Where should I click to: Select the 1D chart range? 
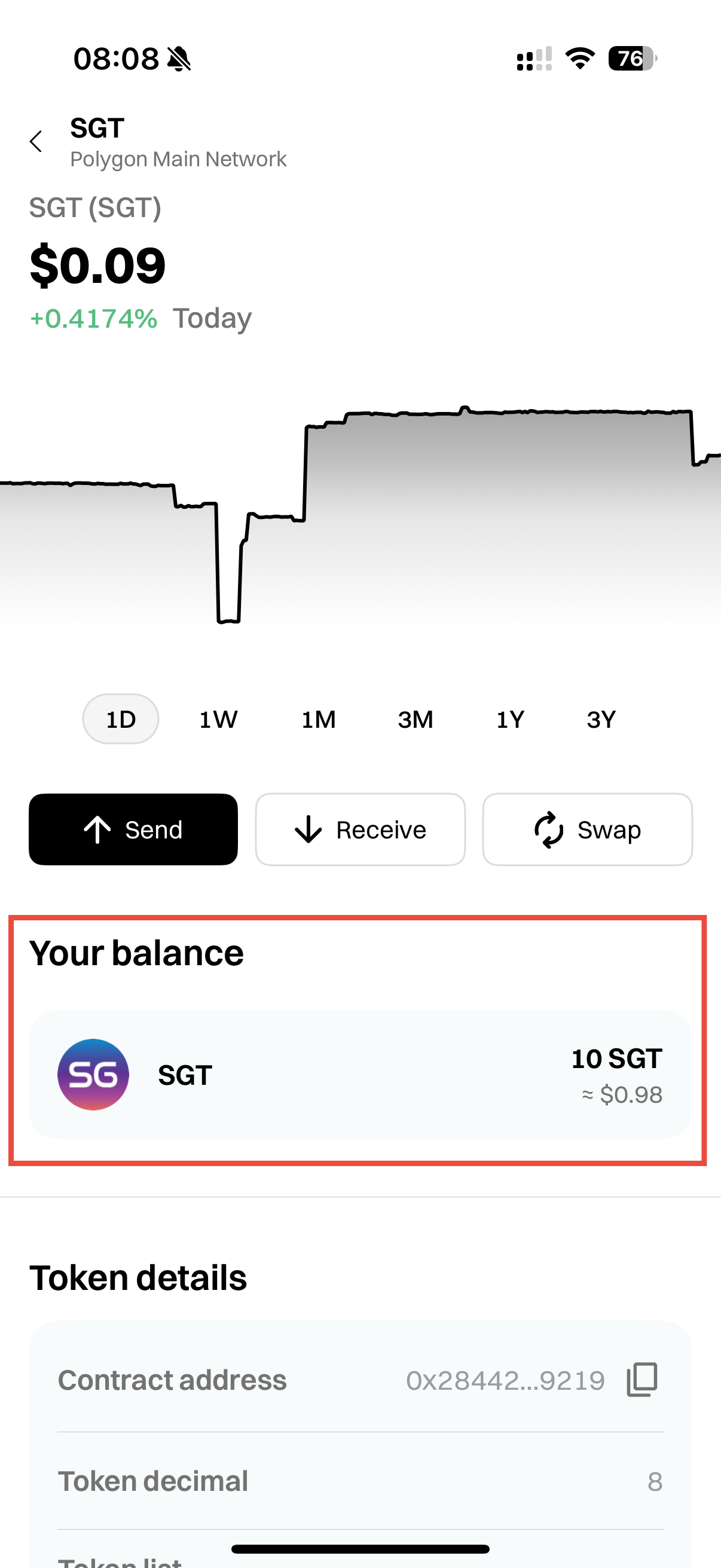coord(121,719)
